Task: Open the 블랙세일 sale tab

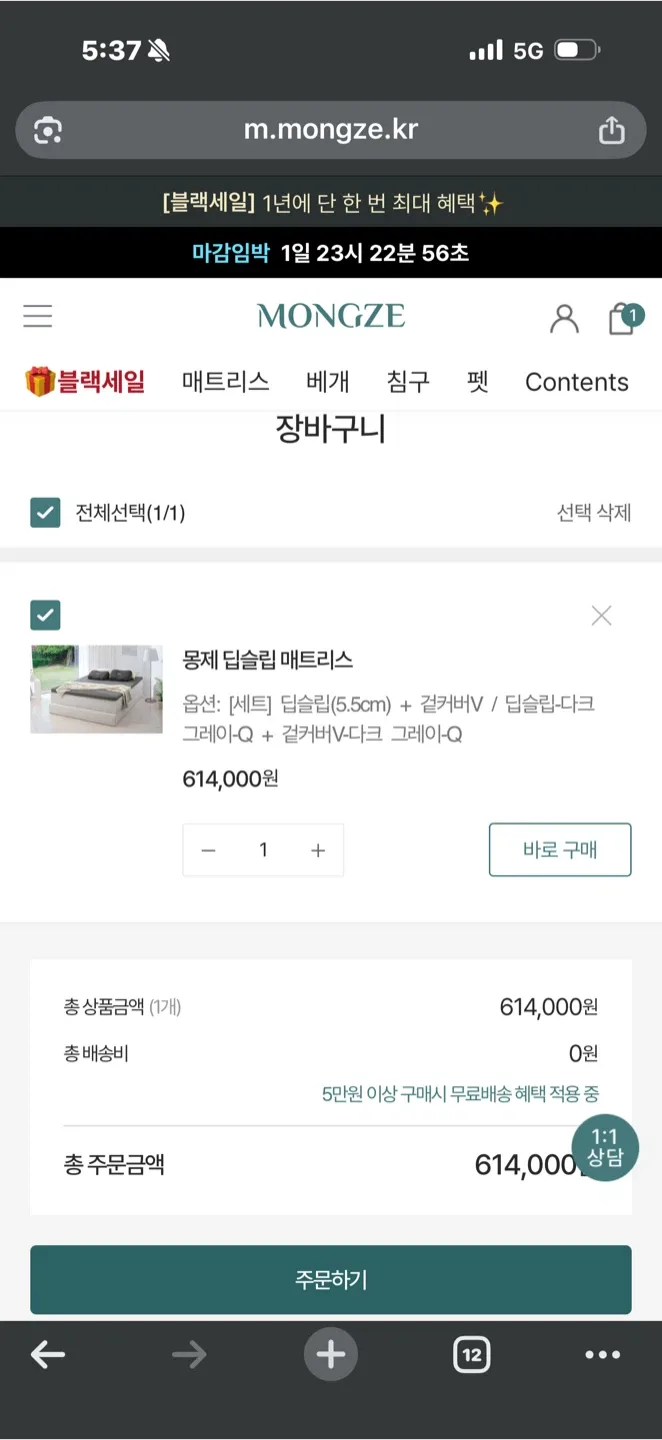Action: 86,382
